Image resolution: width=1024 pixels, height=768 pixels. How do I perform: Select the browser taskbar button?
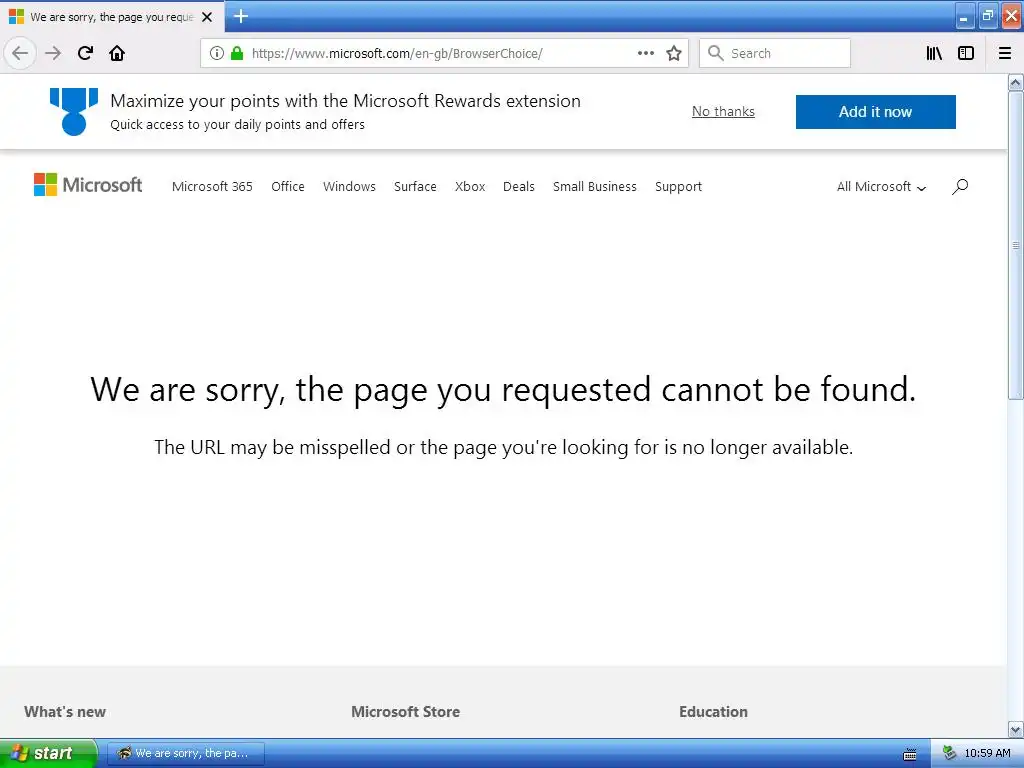[185, 753]
